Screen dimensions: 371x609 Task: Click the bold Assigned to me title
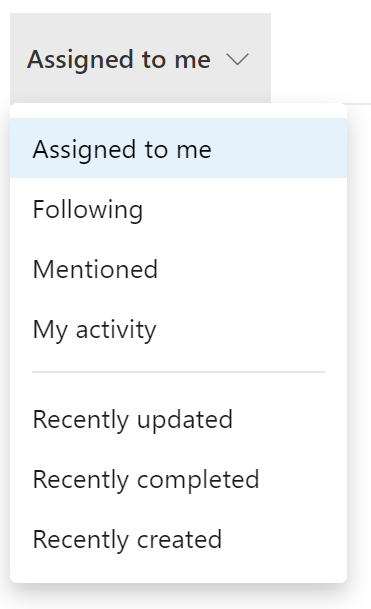119,59
